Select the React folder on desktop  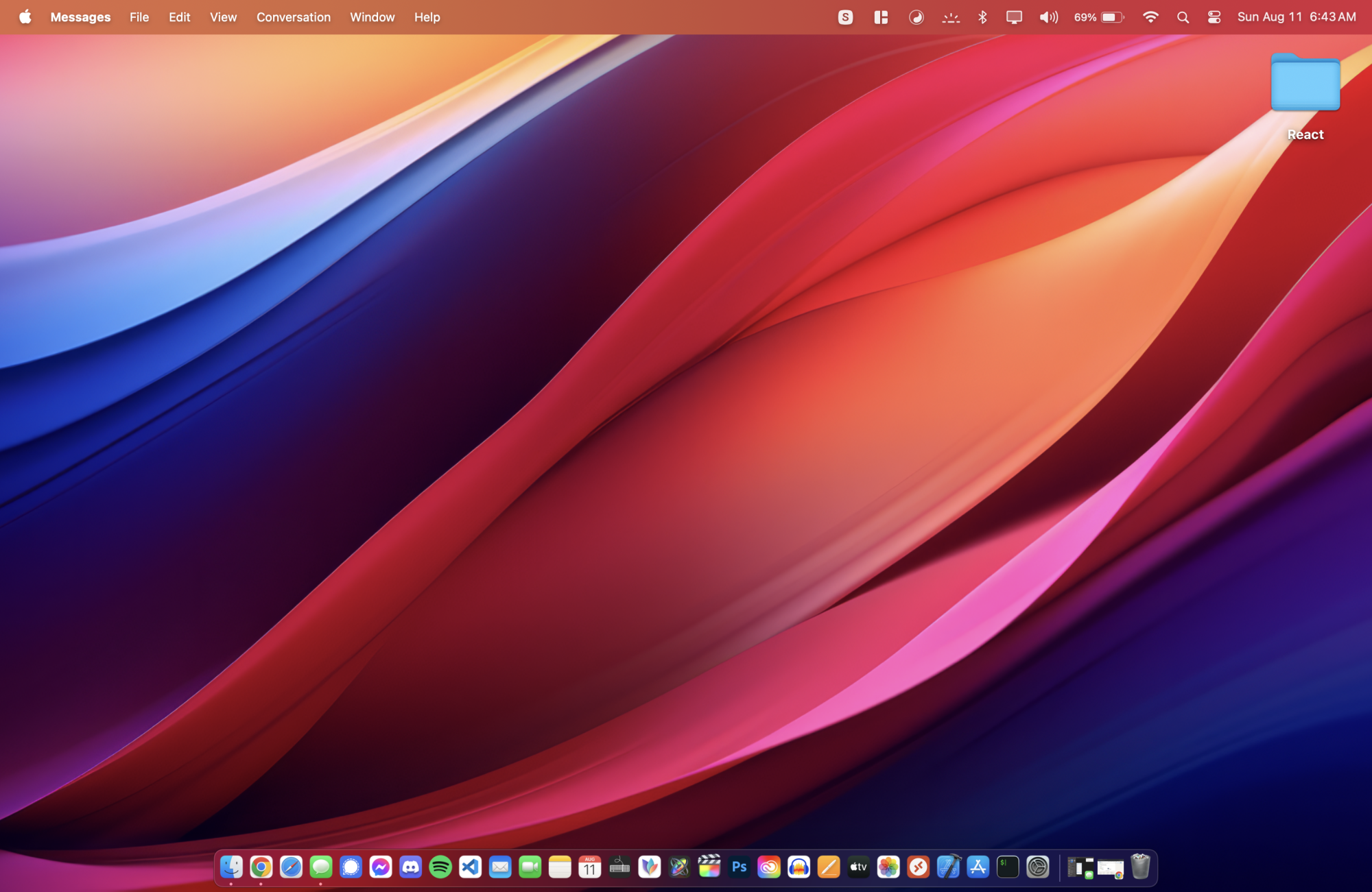point(1305,84)
